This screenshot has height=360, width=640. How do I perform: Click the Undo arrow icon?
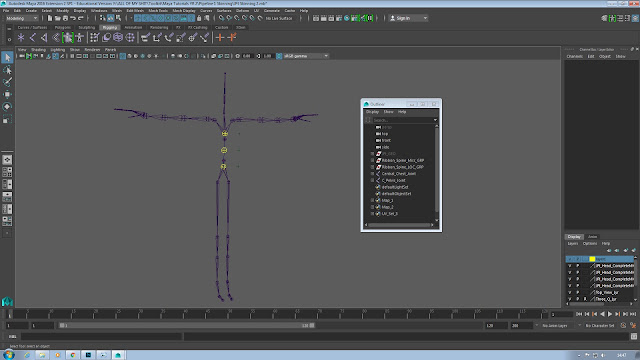point(73,18)
